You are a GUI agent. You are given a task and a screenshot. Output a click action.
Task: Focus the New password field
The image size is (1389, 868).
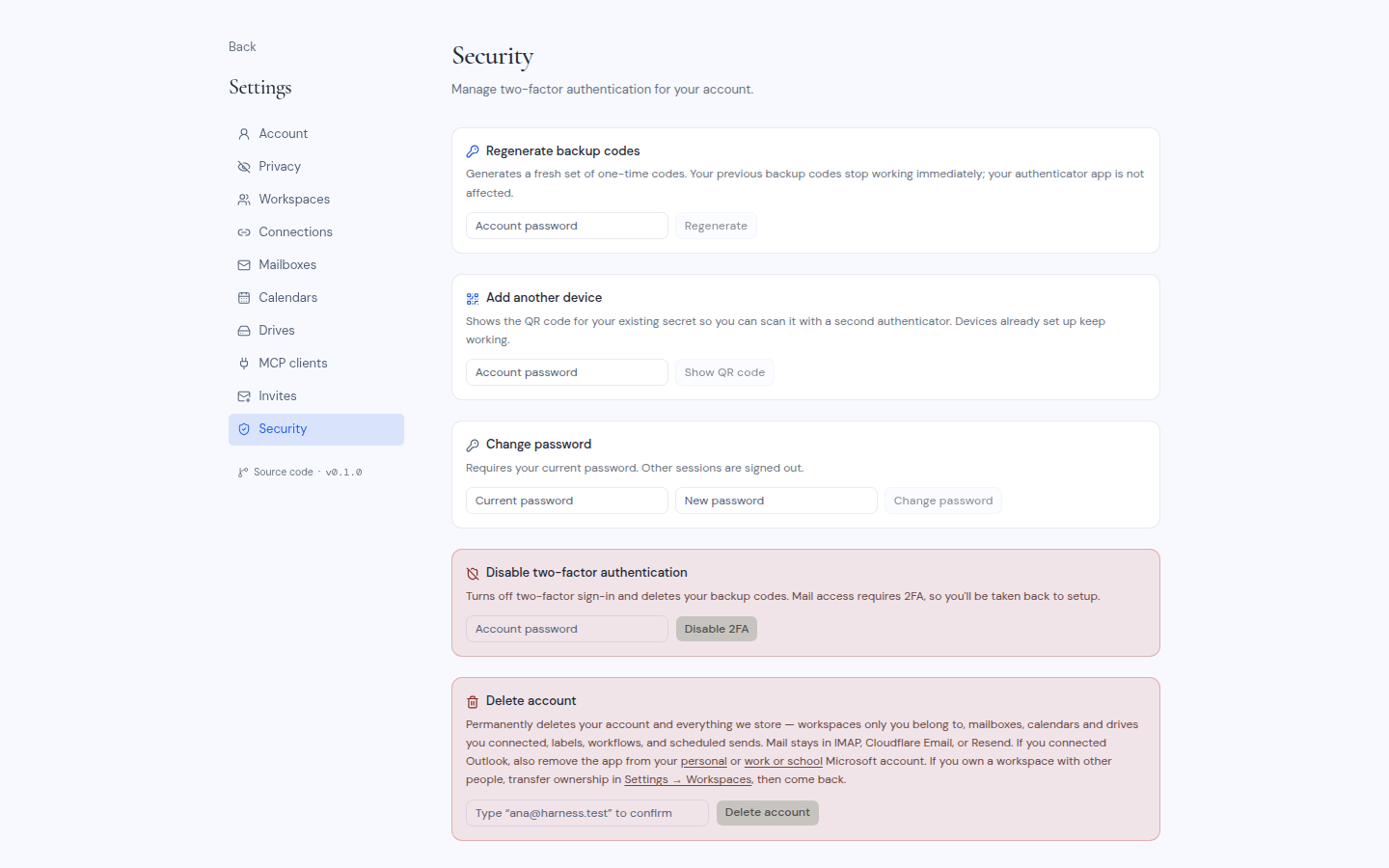point(776,501)
